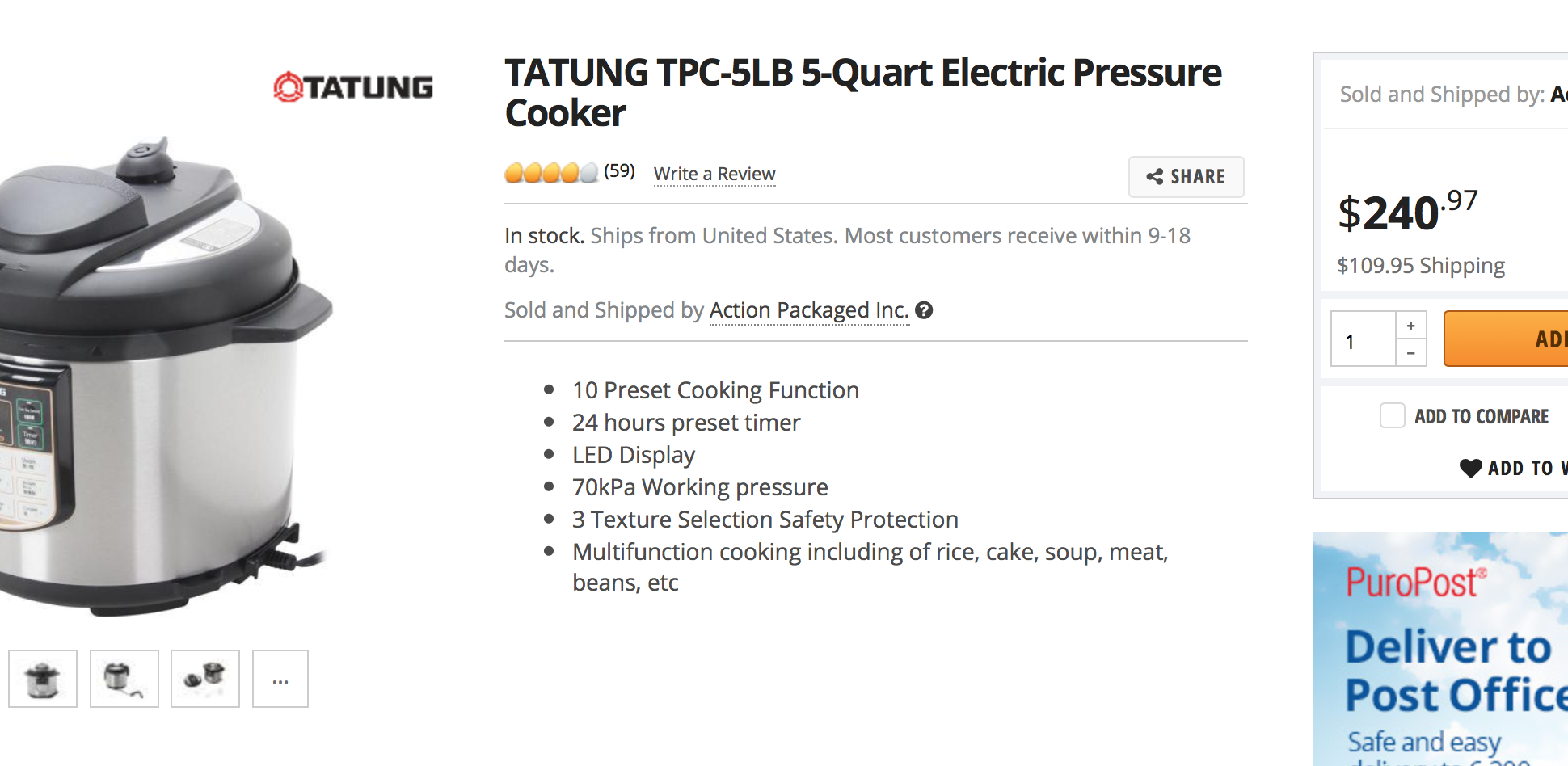1568x766 pixels.
Task: Select the first pressure cooker thumbnail
Action: pyautogui.click(x=43, y=679)
